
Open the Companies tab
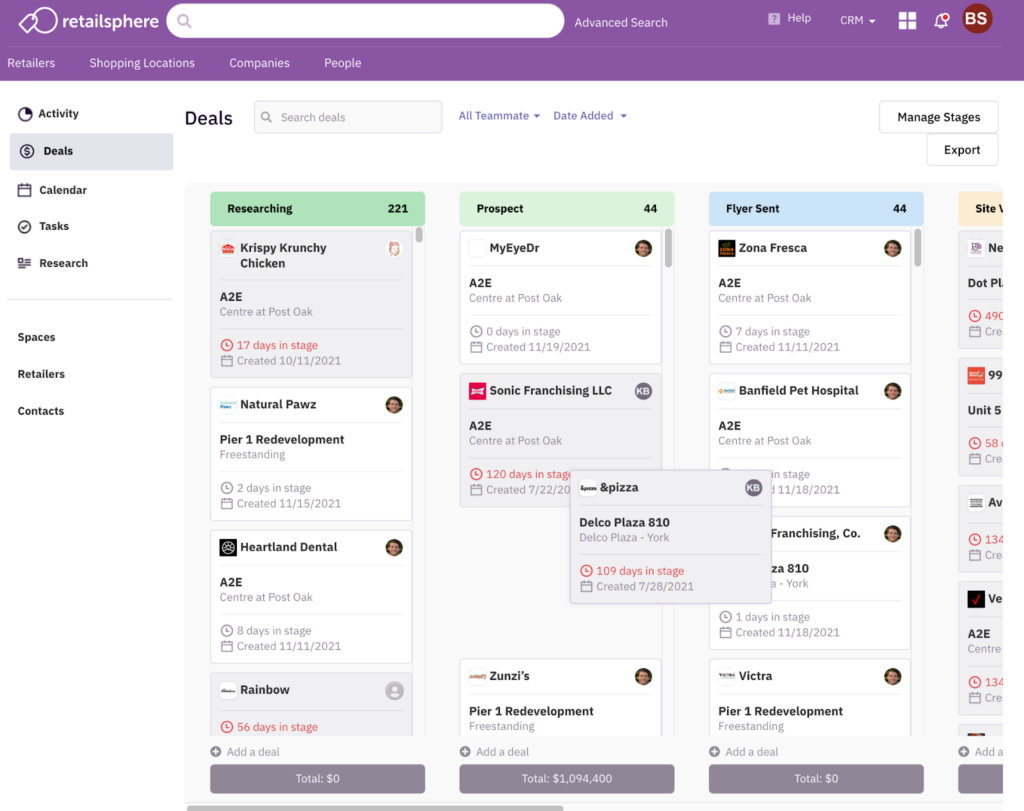point(259,63)
